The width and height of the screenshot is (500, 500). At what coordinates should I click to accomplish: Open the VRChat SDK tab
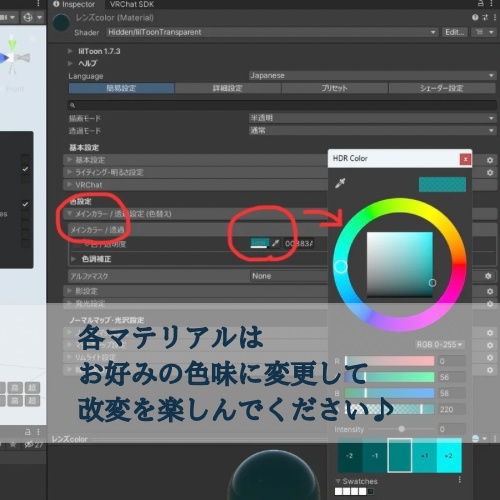pos(132,4)
